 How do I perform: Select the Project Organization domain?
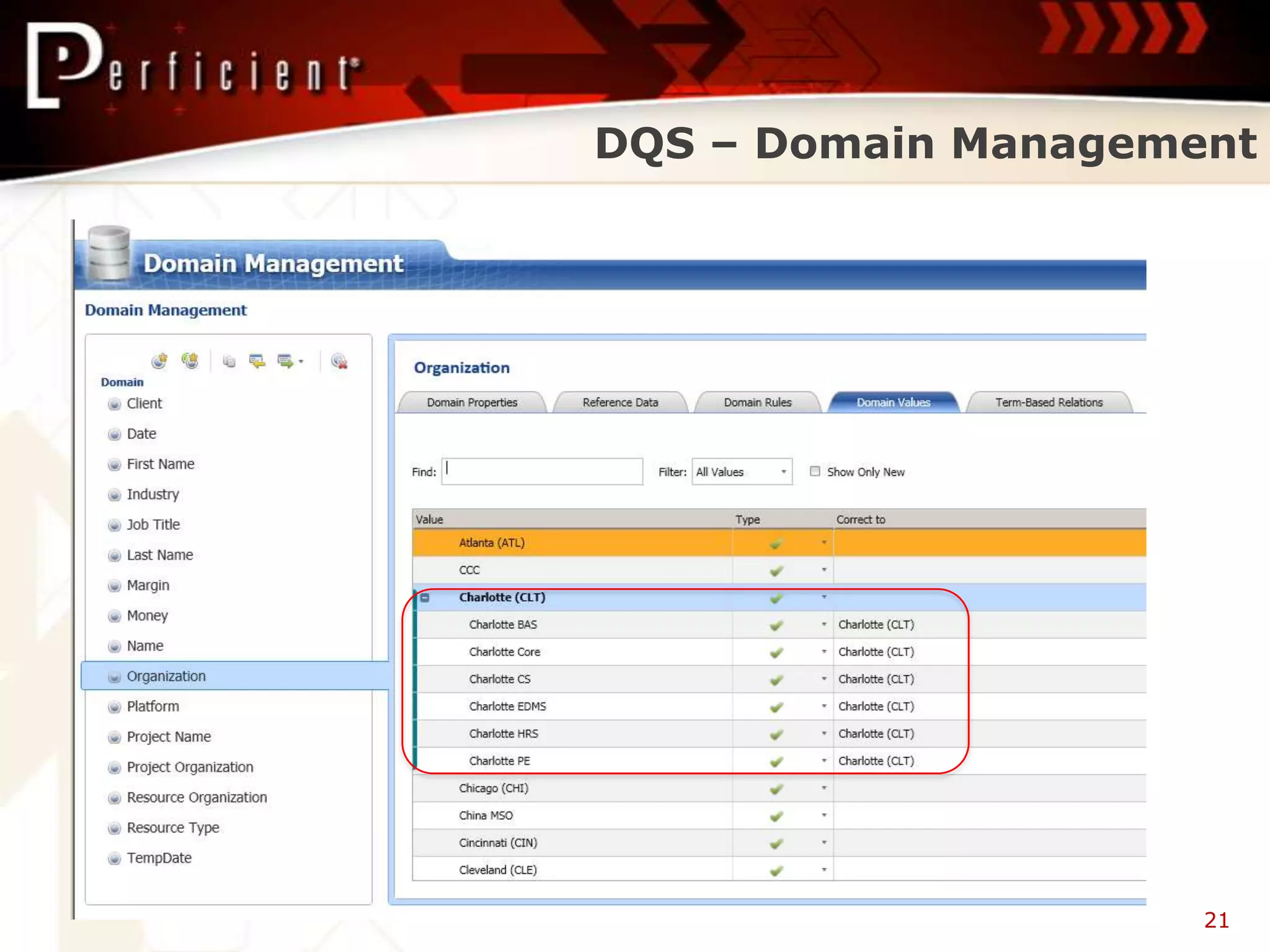190,767
